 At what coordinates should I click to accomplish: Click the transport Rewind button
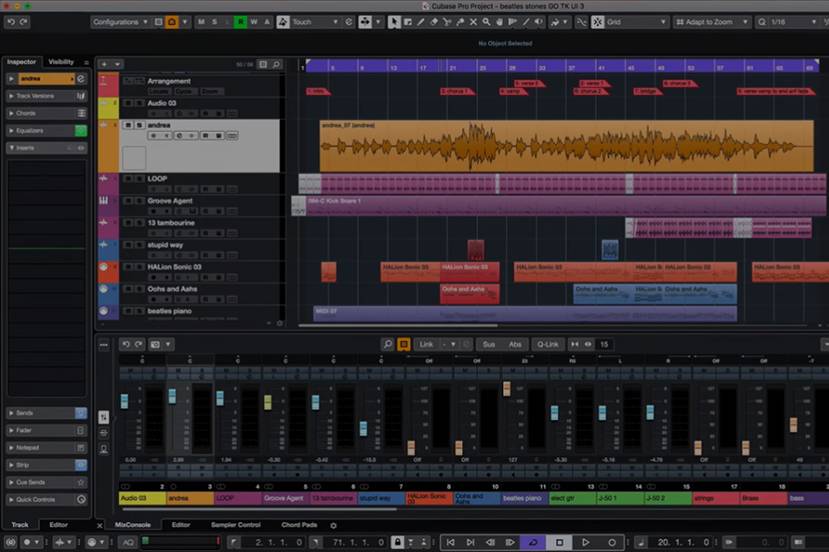(491, 542)
